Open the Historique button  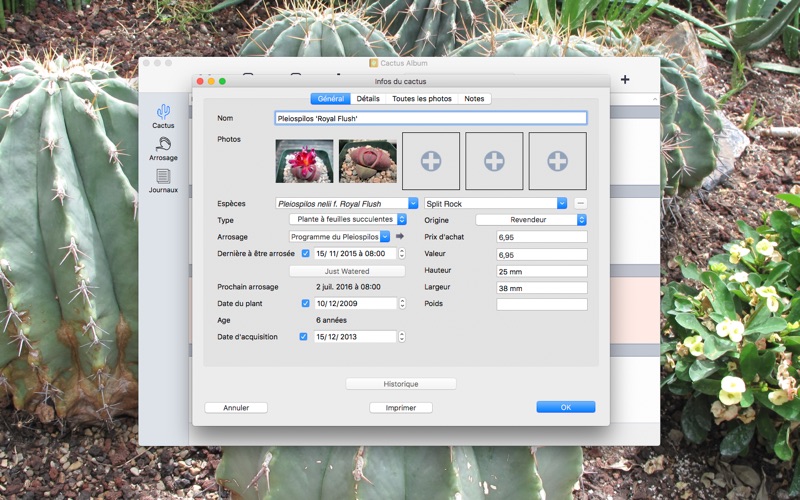(401, 384)
